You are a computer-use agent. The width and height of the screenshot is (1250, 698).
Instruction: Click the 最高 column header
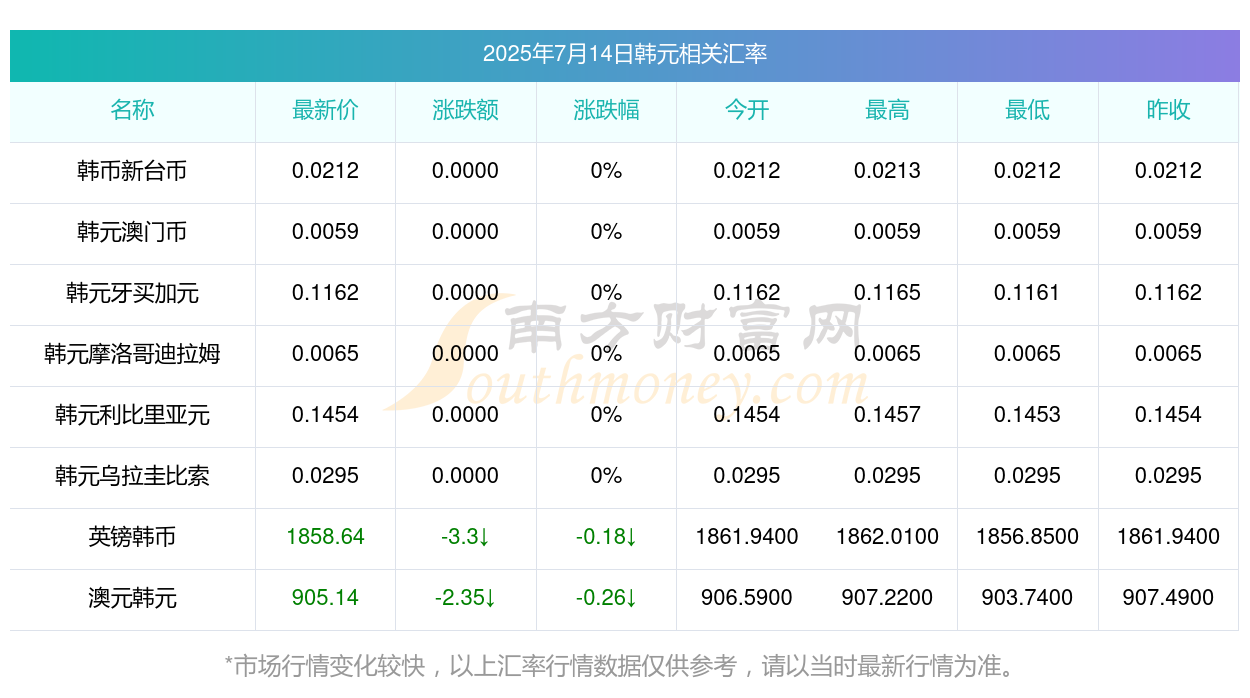point(887,110)
